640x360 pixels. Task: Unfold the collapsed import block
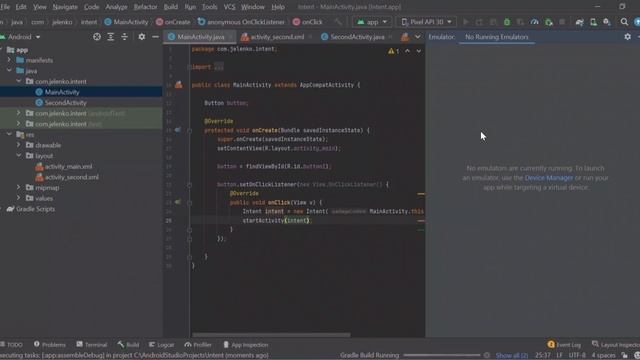click(x=189, y=67)
